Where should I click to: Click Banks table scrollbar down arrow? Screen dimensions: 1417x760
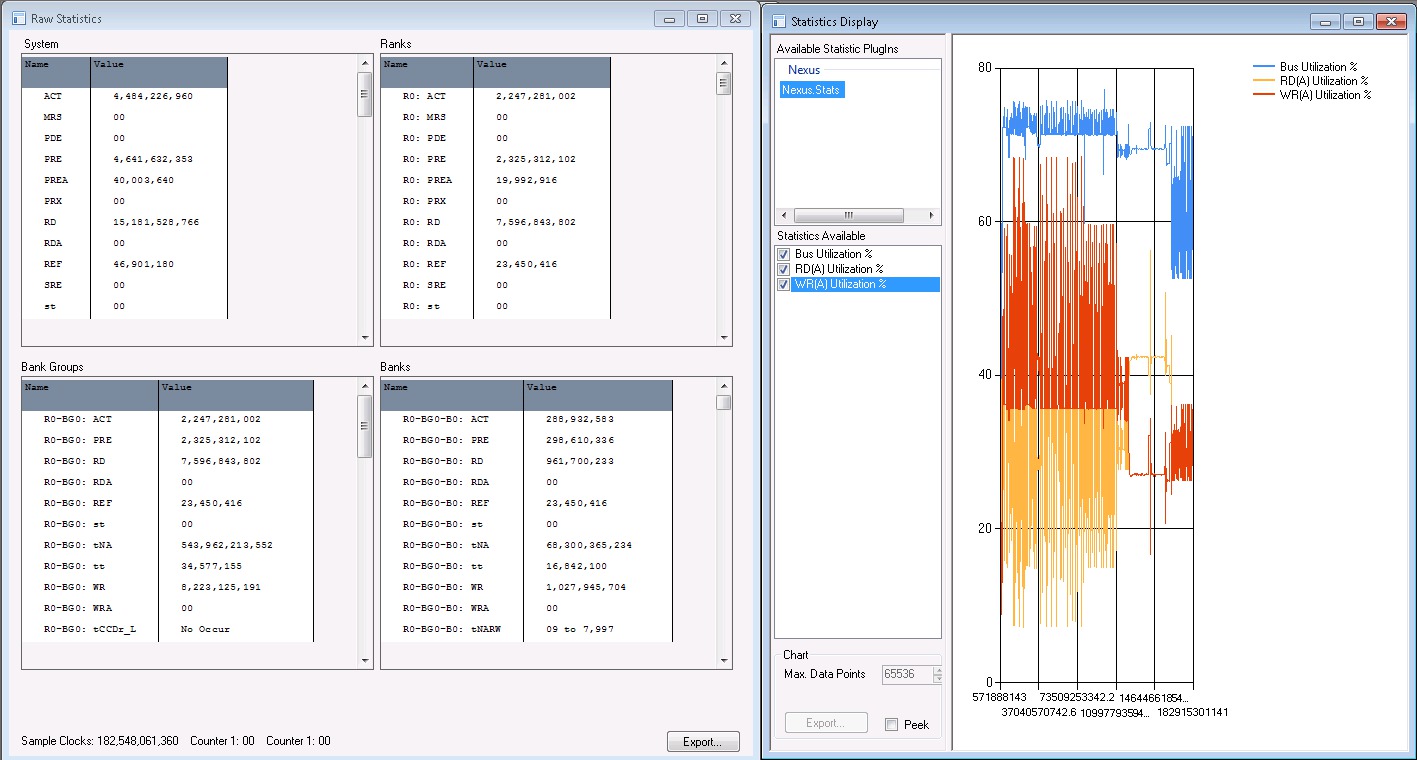724,660
